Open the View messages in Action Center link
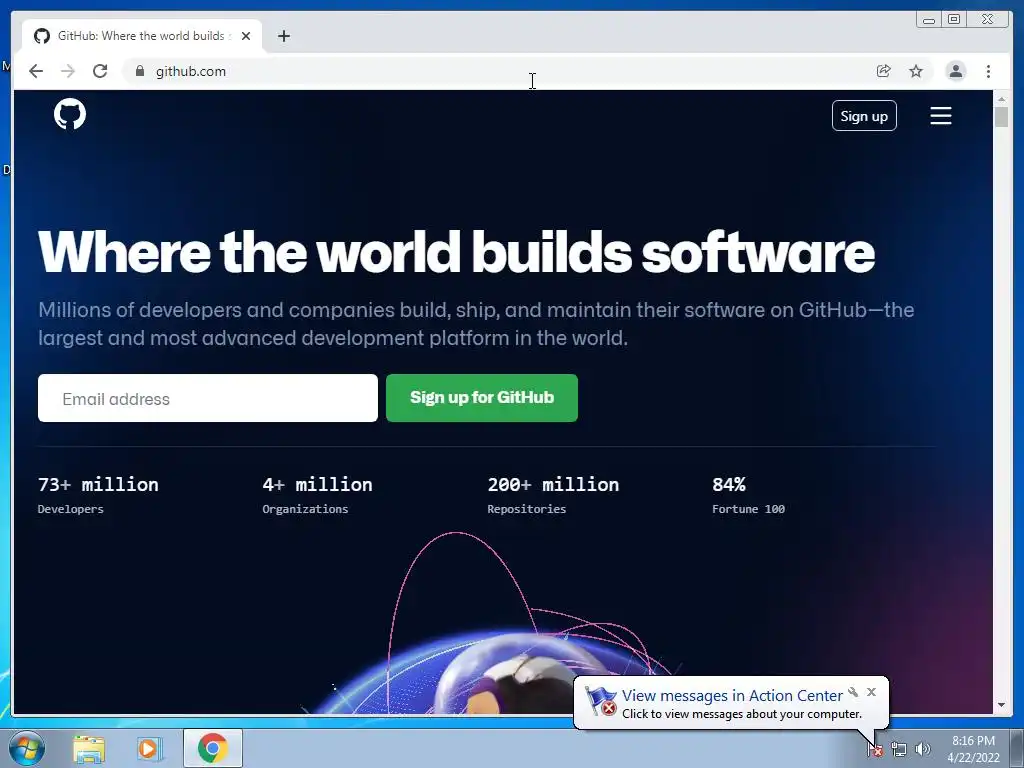This screenshot has height=768, width=1024. [732, 696]
